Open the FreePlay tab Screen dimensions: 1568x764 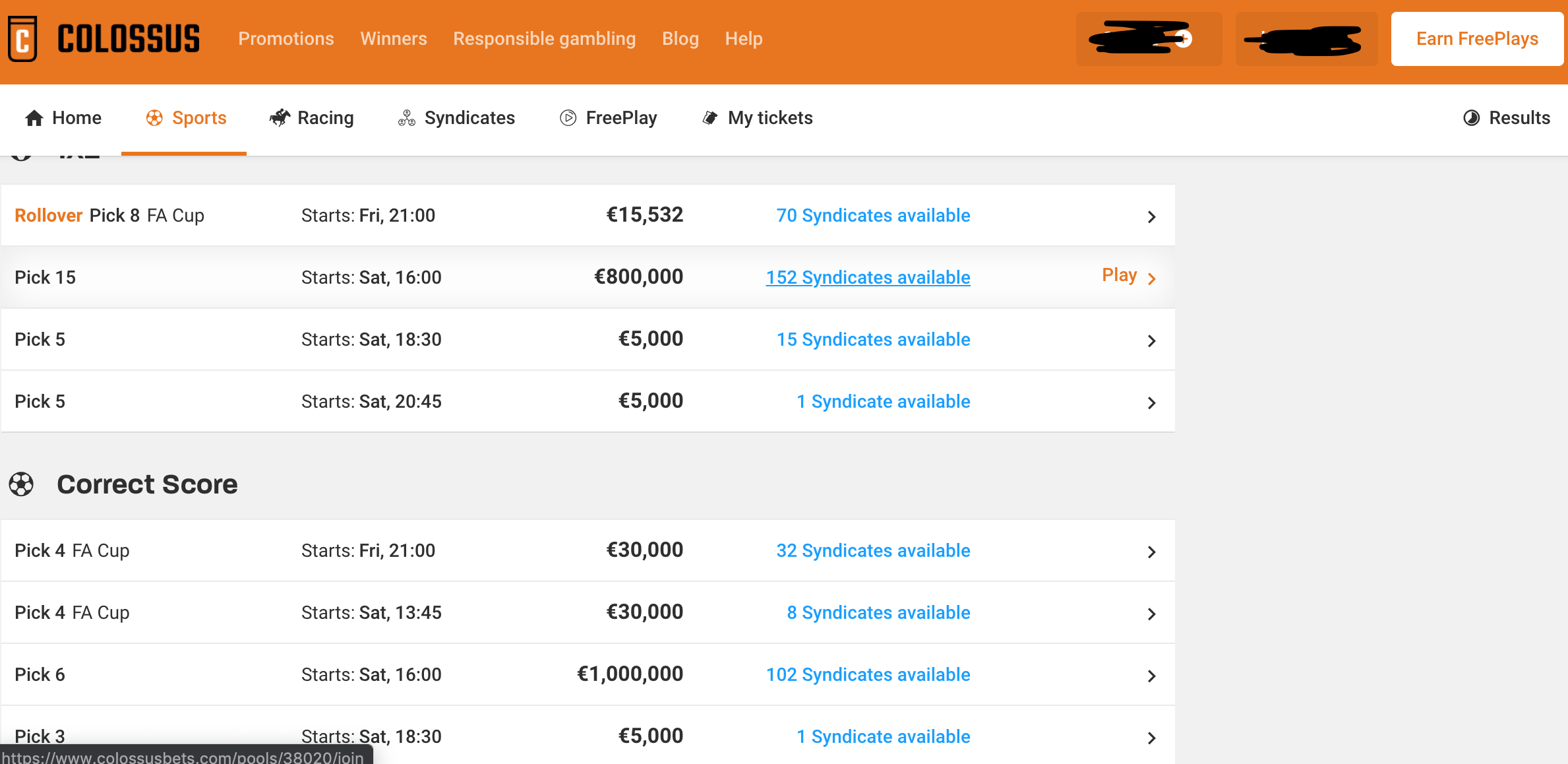click(x=609, y=118)
